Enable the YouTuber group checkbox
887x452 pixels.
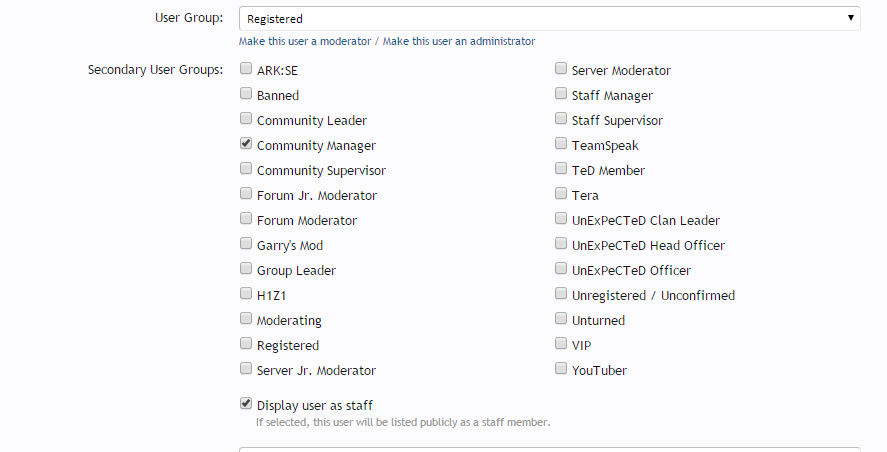(561, 369)
